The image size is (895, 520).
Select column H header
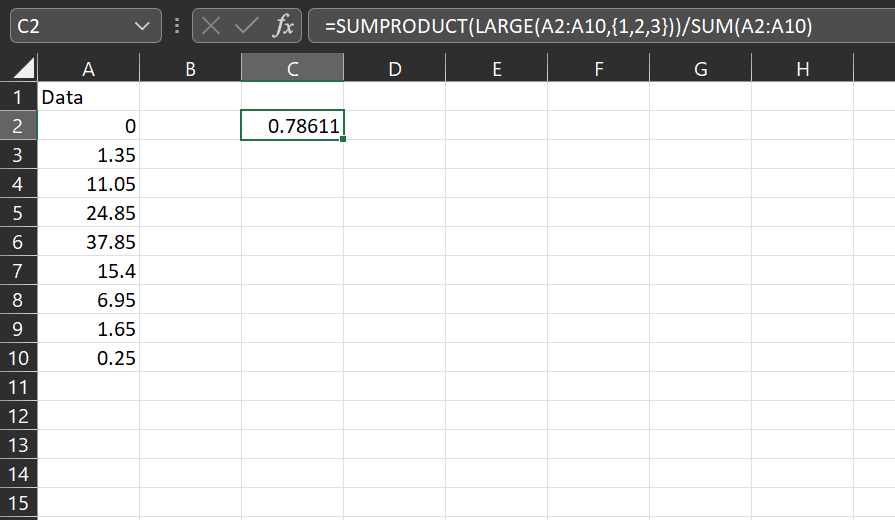803,68
